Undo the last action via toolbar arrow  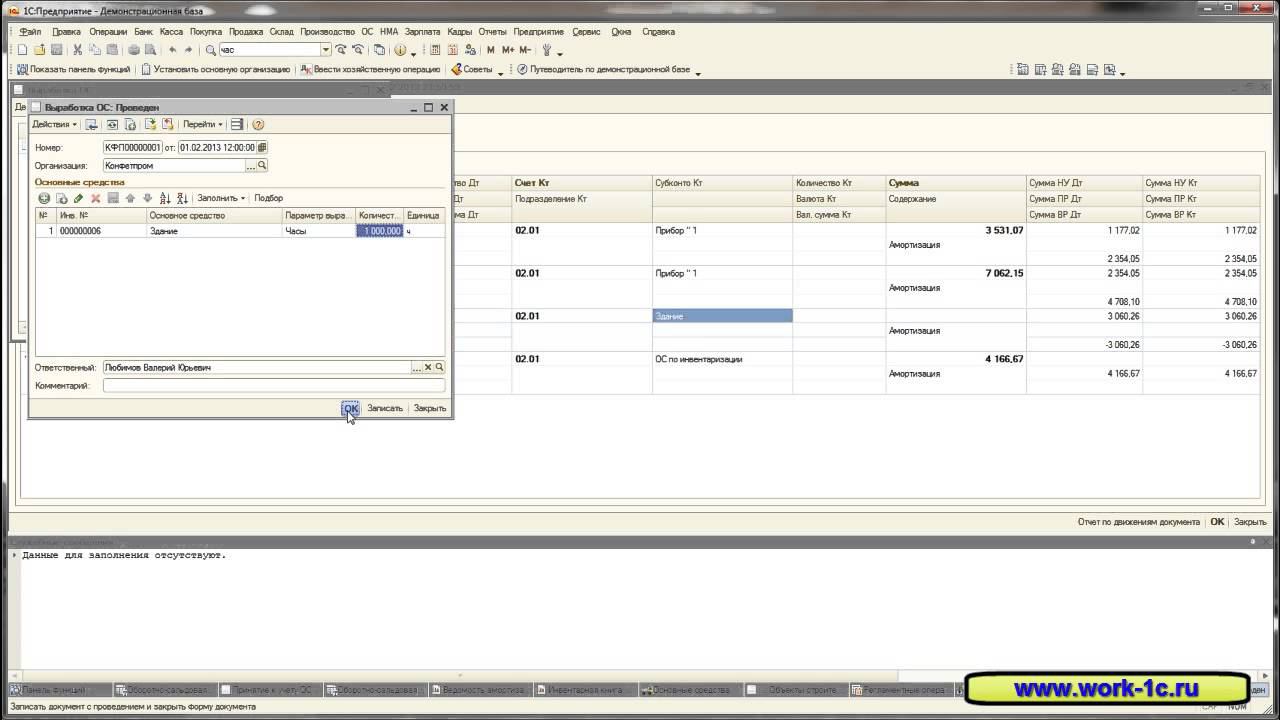point(173,50)
